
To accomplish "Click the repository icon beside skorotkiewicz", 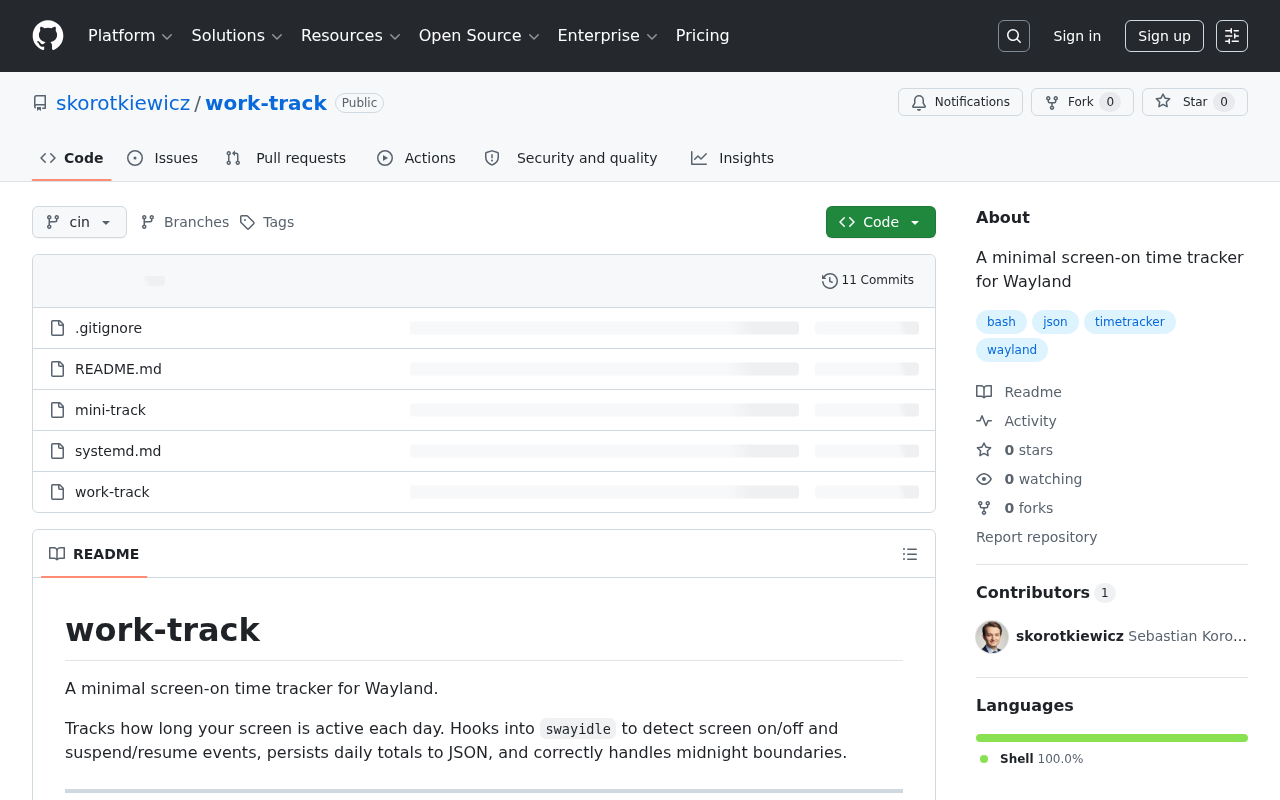I will (x=40, y=103).
